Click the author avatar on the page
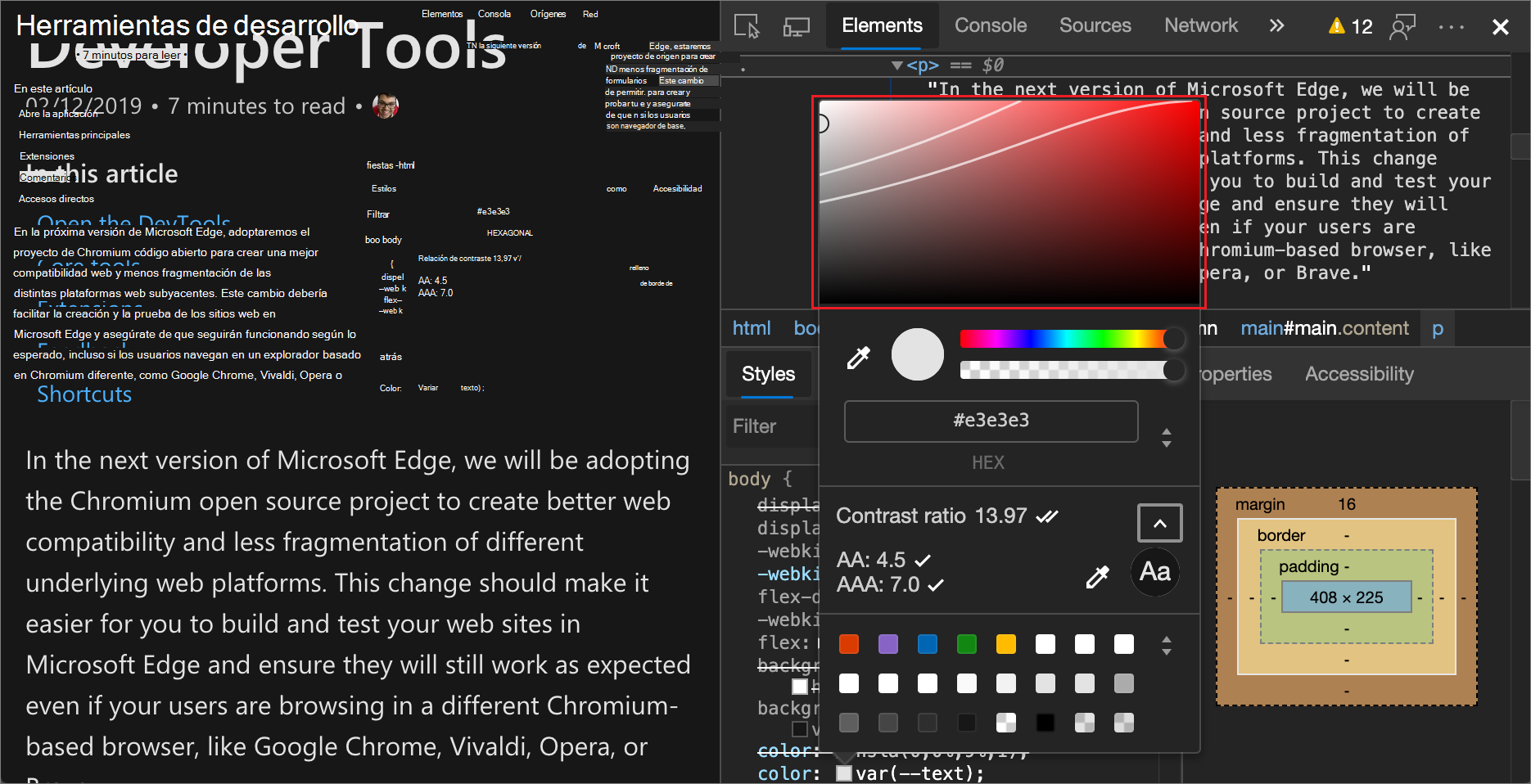 coord(386,106)
